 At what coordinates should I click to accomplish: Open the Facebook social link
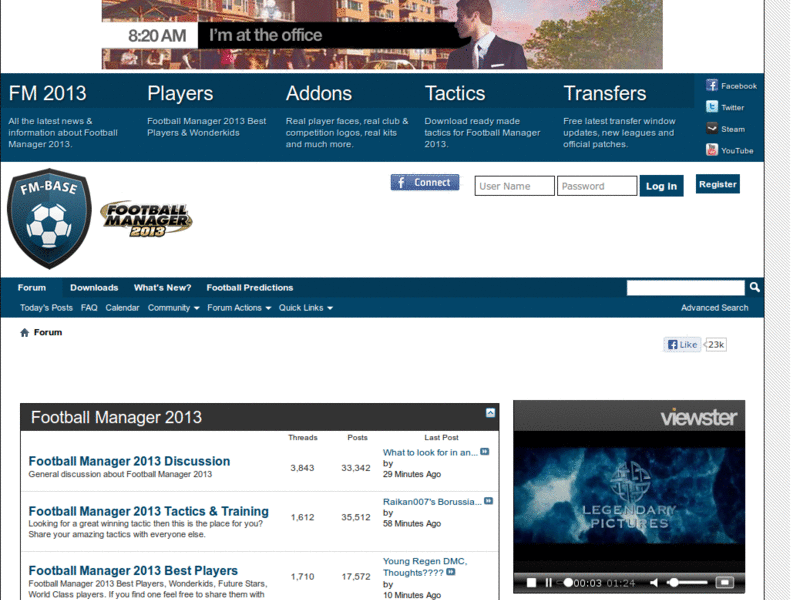click(x=731, y=85)
